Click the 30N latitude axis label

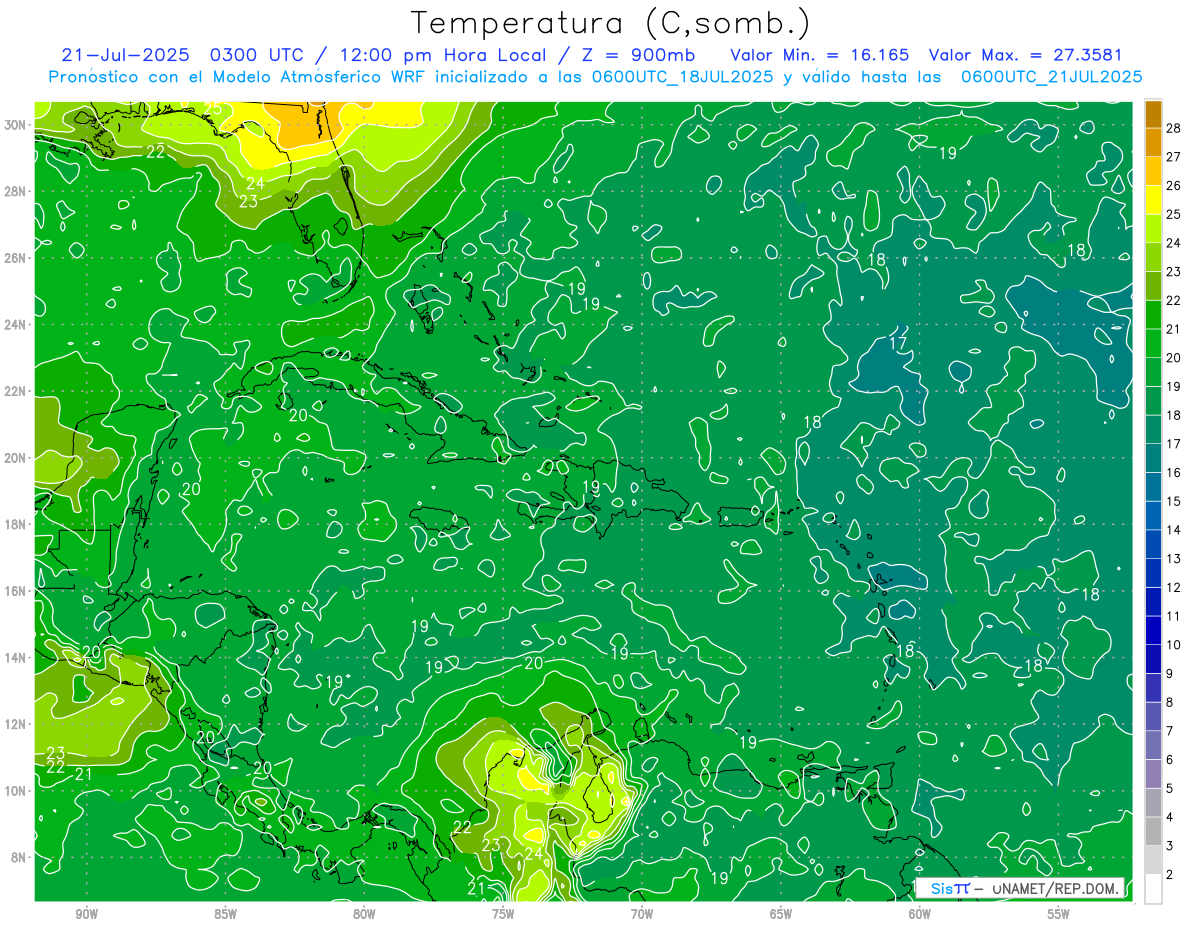tap(17, 125)
